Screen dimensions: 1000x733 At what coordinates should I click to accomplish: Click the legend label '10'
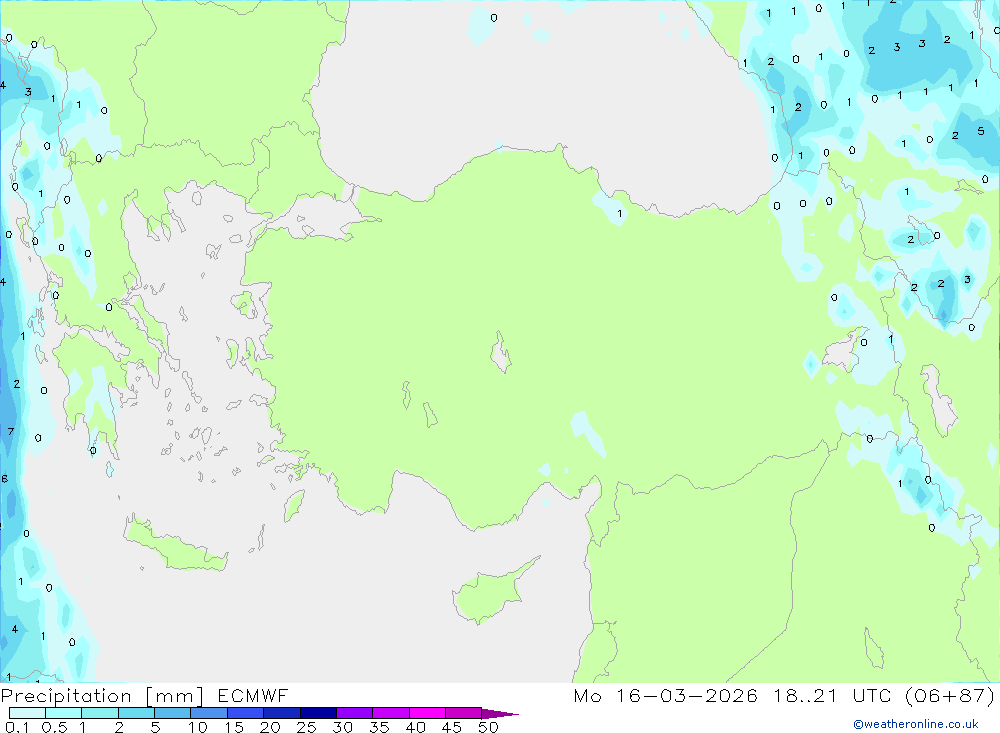tap(198, 727)
